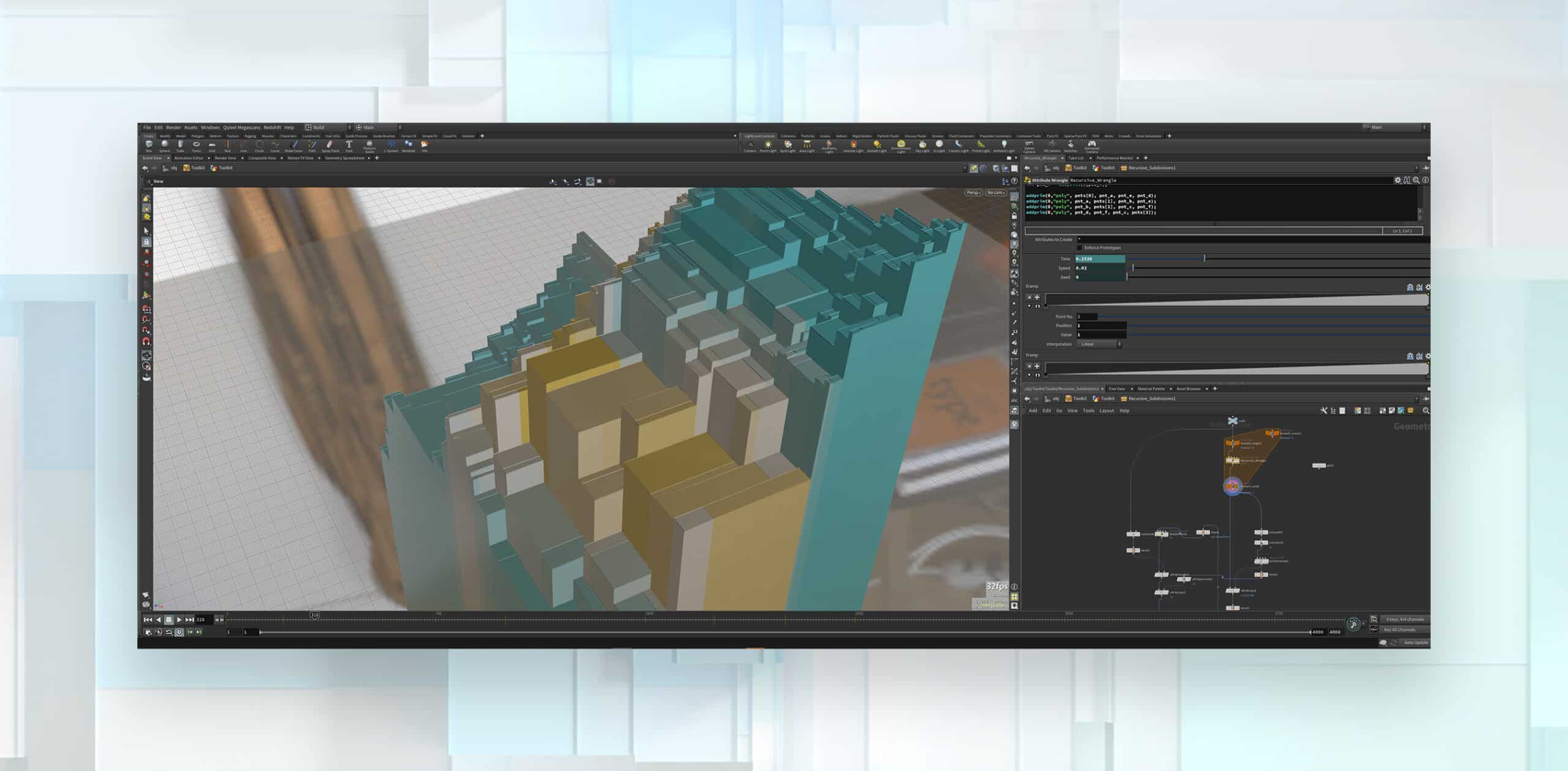The image size is (1568, 771).
Task: Select the L-System shelf tool
Action: [x=391, y=146]
